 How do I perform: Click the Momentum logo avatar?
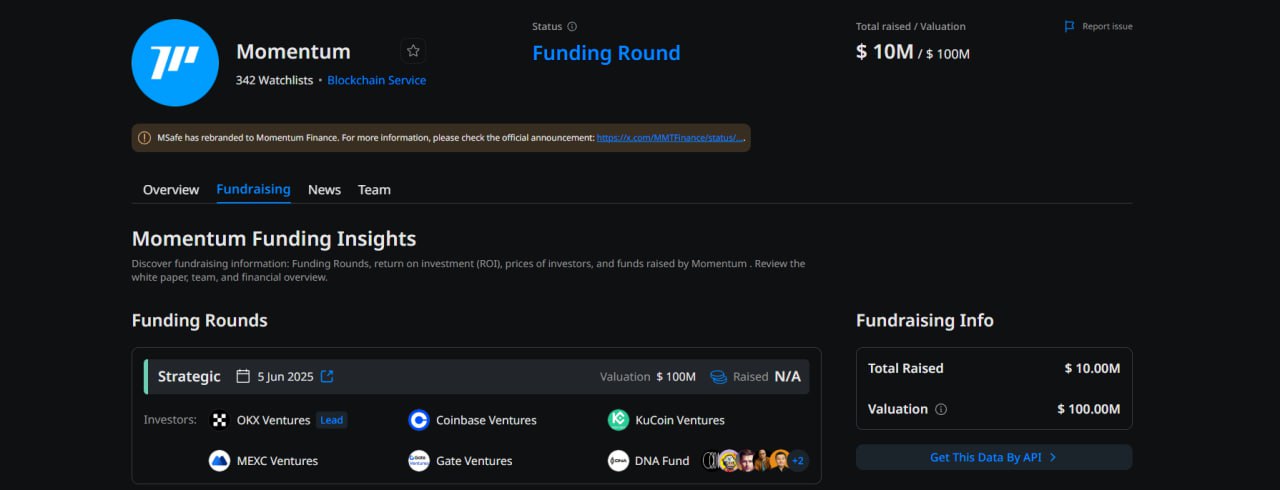(x=175, y=62)
